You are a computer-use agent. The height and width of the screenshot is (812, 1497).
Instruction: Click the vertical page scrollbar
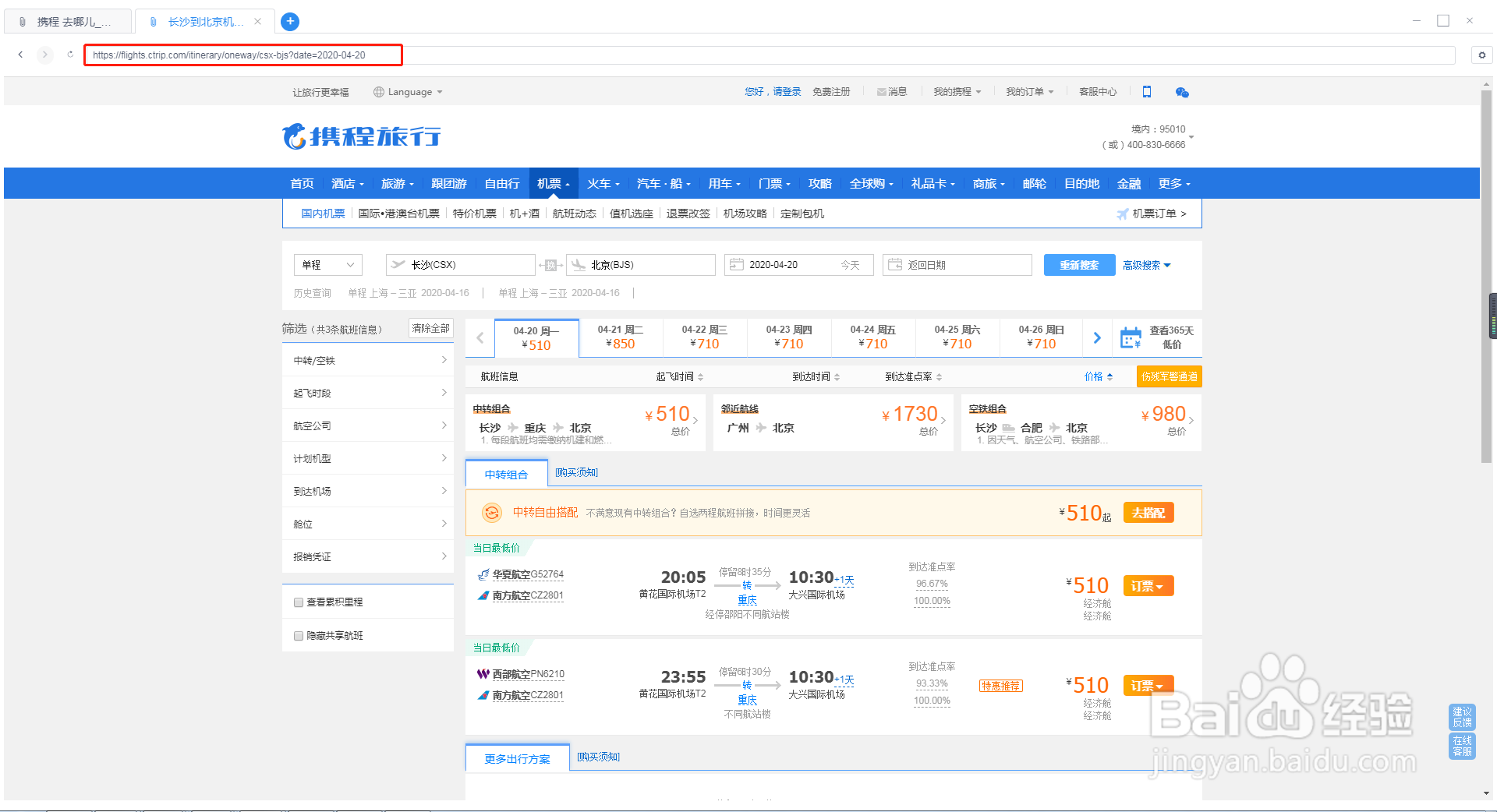coord(1486,277)
